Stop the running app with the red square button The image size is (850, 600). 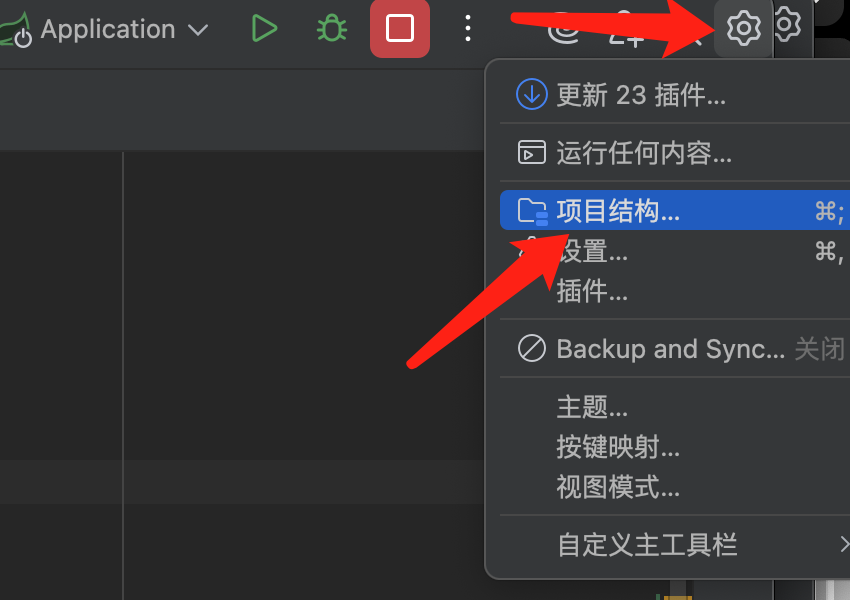pyautogui.click(x=400, y=28)
